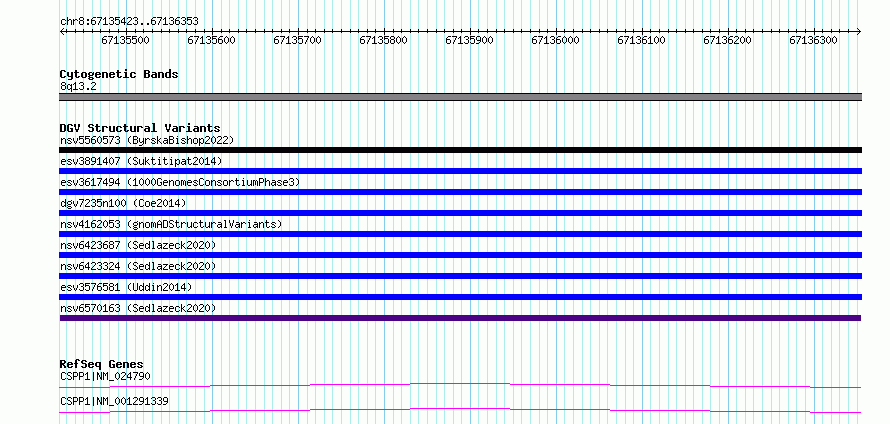890x424 pixels.
Task: Click the RefSeq Genes track heading
Action: (x=102, y=364)
